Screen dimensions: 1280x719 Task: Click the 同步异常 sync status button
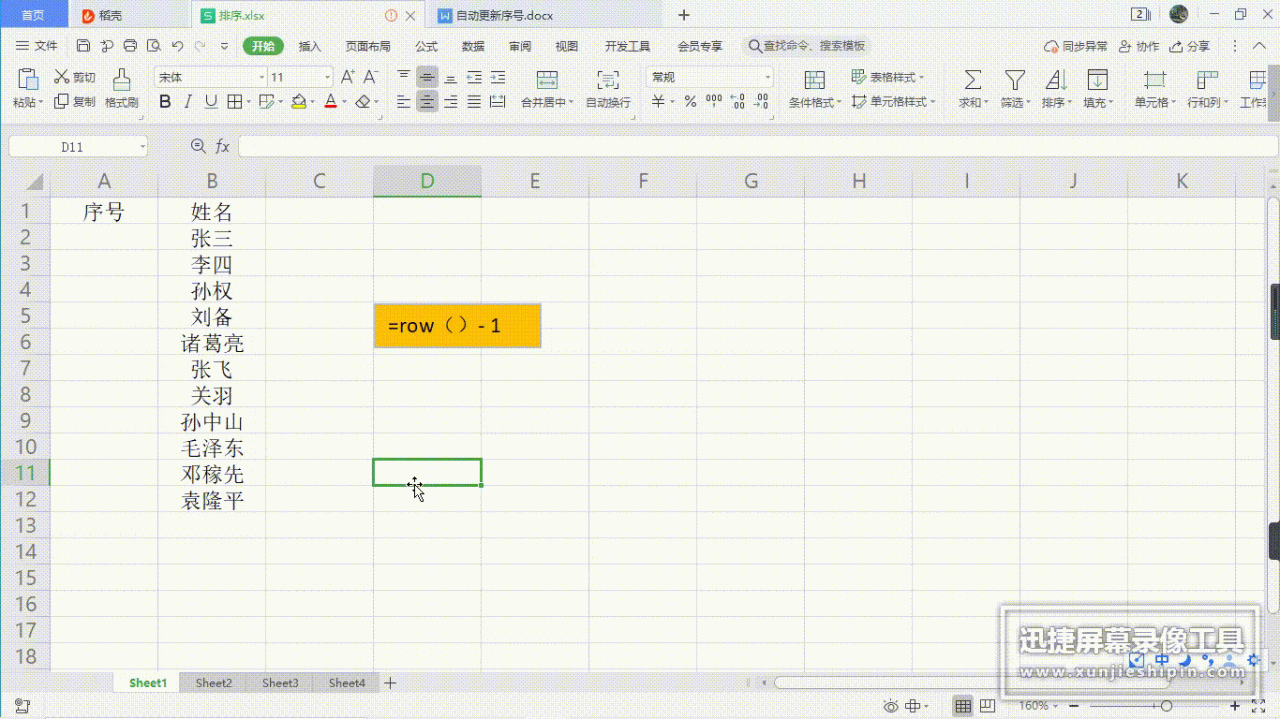tap(1076, 46)
